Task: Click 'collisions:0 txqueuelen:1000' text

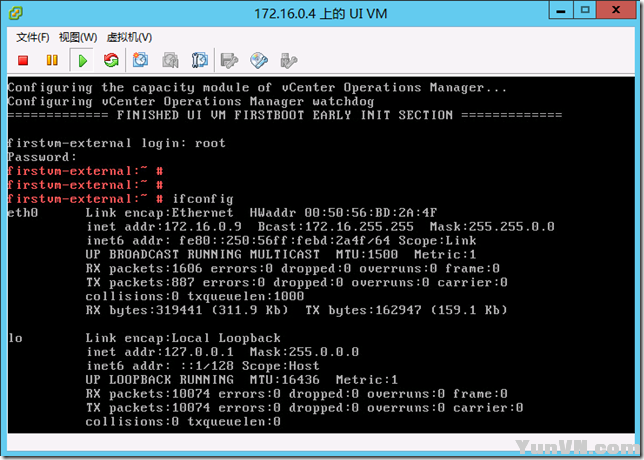Action: 195,297
